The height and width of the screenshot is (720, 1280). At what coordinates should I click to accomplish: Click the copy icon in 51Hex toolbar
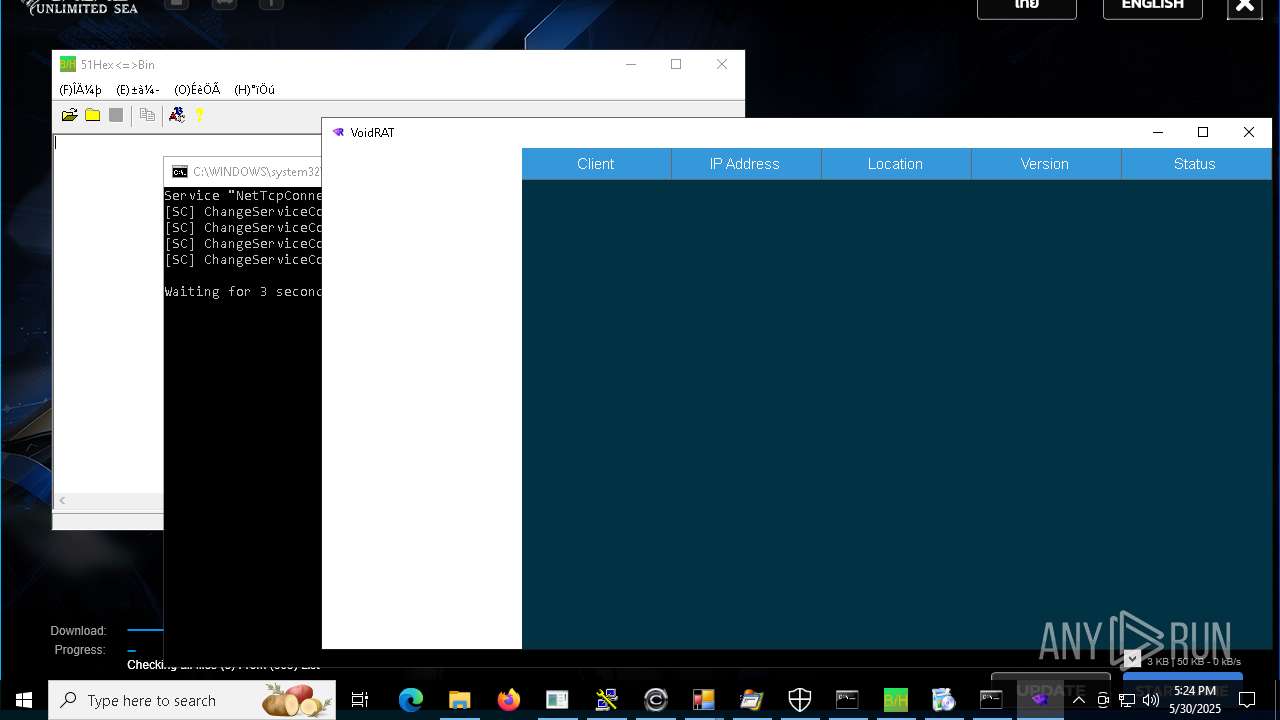[x=147, y=115]
